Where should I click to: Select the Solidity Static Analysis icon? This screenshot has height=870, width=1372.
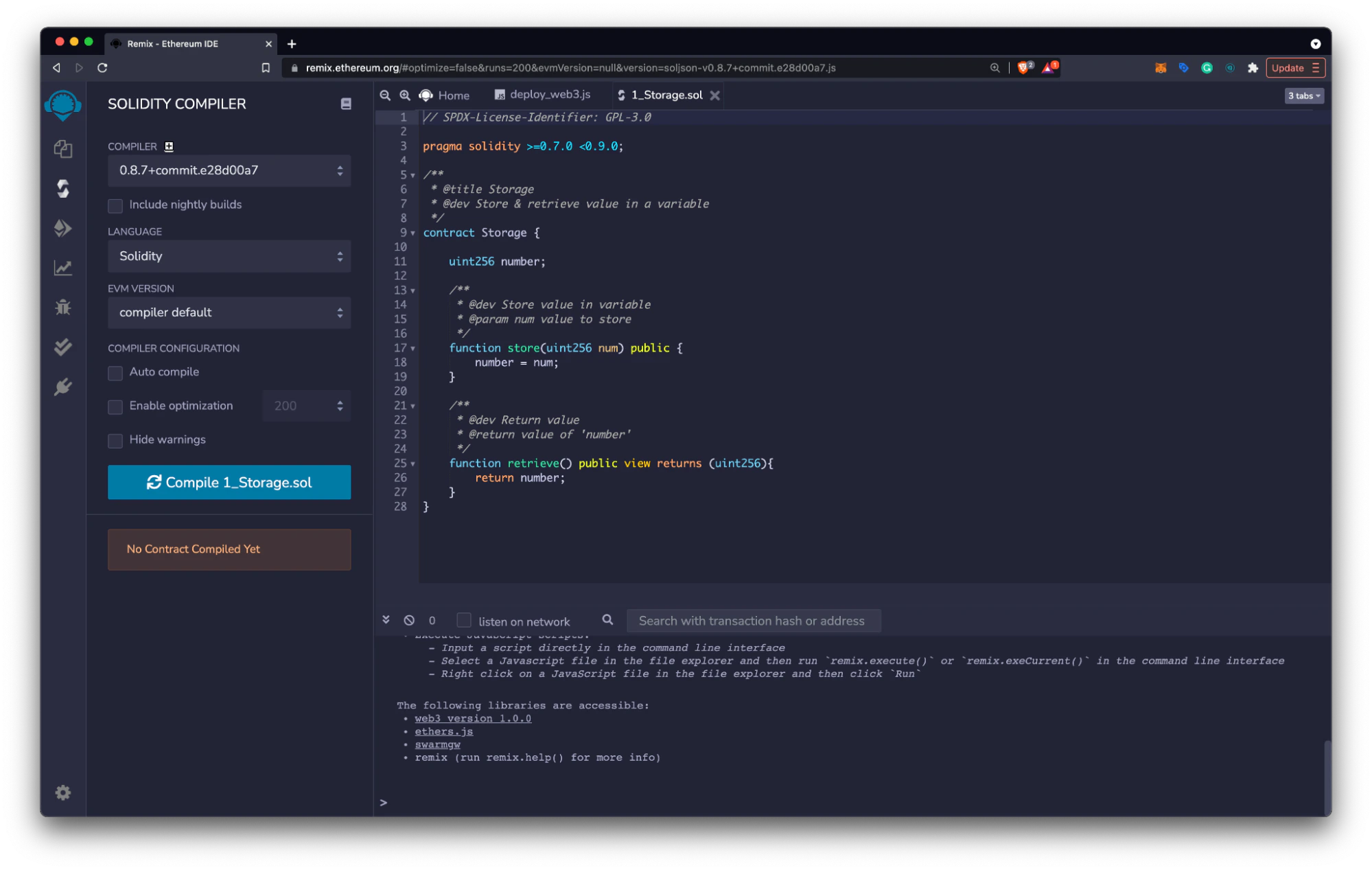62,268
